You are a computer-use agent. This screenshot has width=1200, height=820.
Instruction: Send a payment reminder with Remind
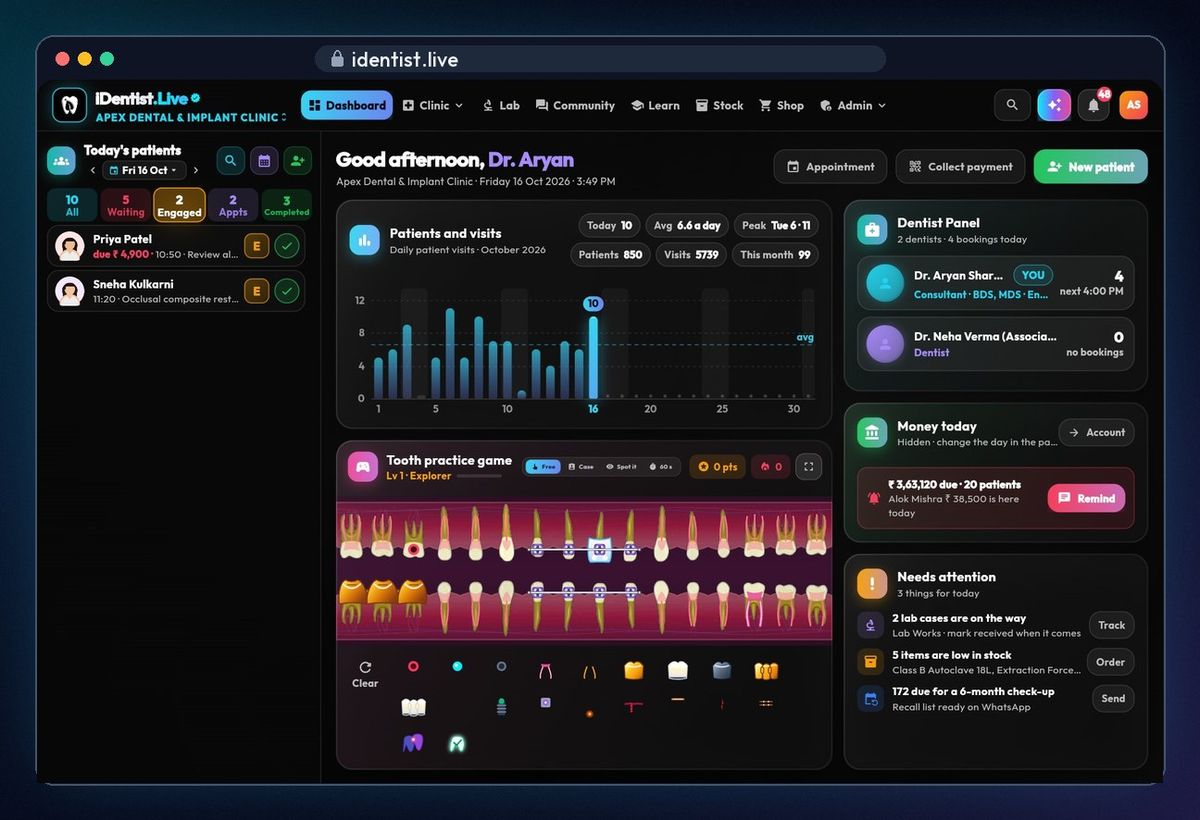tap(1086, 498)
